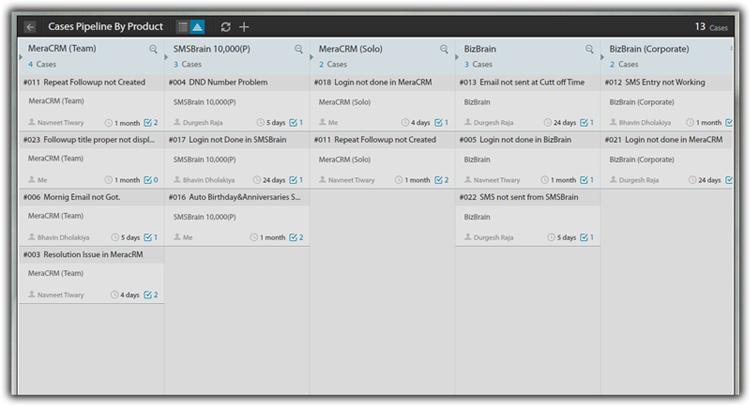The width and height of the screenshot is (750, 406).
Task: Select the pipeline board view icon
Action: (x=197, y=26)
